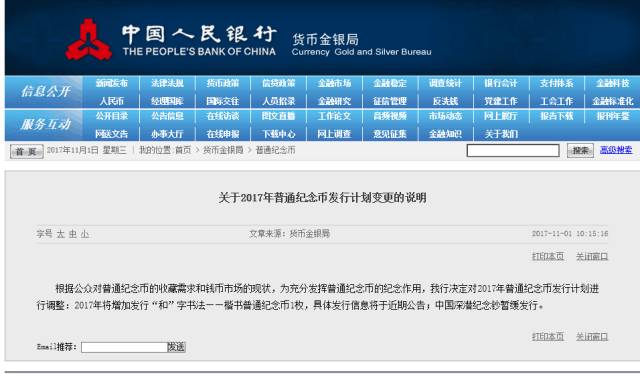
Task: Go to 货币政策 section
Action: [x=223, y=83]
